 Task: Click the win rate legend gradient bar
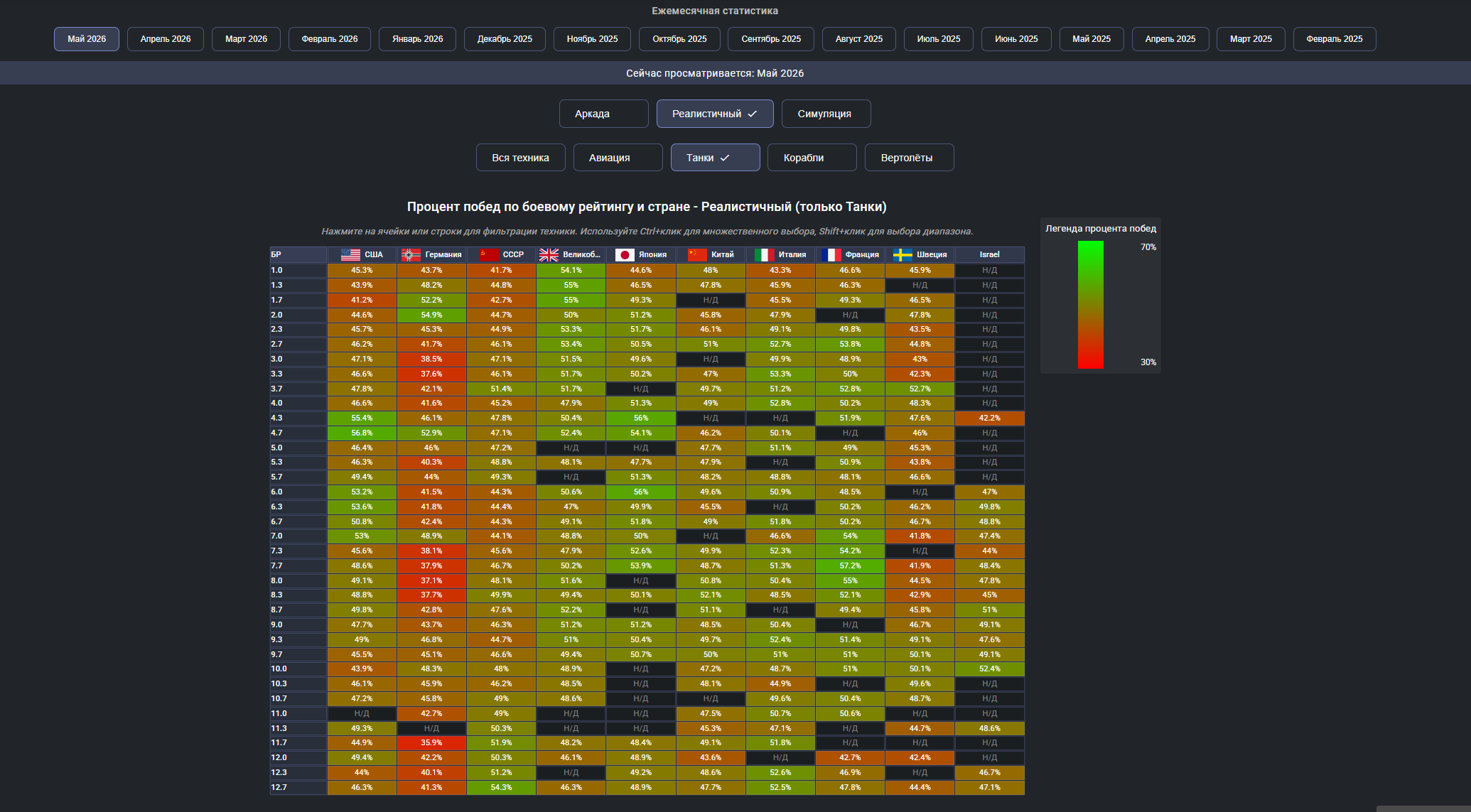[x=1090, y=305]
